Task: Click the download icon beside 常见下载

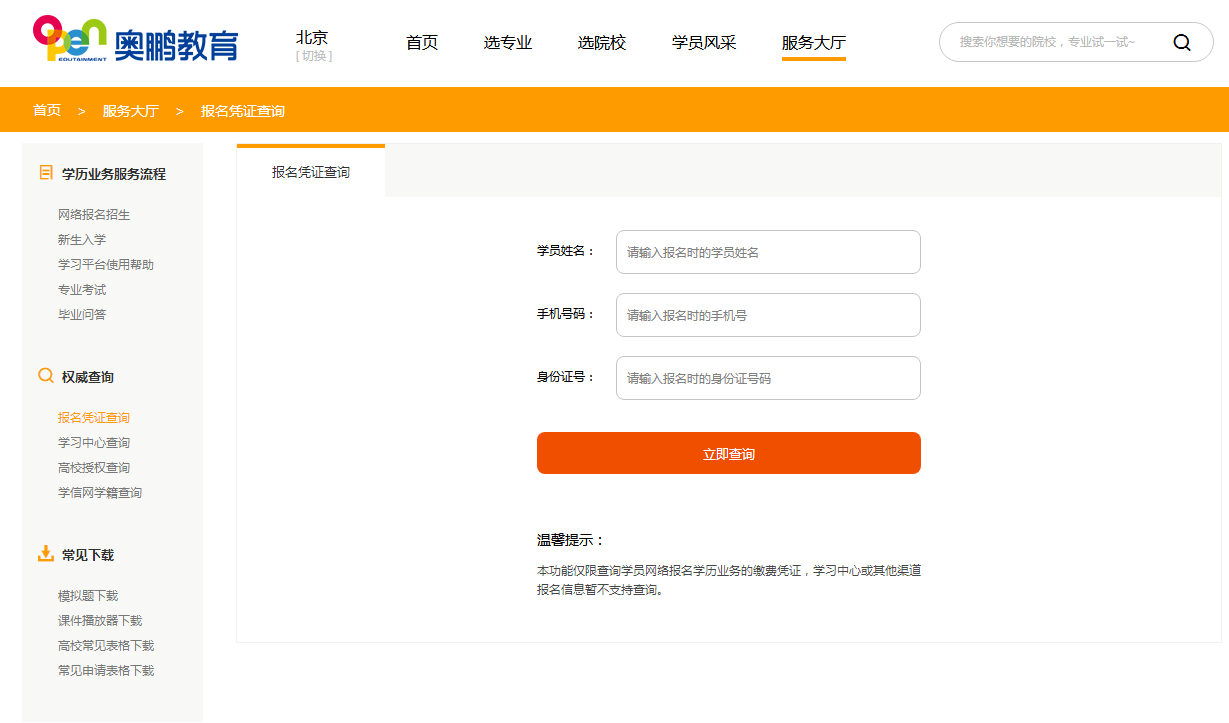Action: [x=45, y=554]
